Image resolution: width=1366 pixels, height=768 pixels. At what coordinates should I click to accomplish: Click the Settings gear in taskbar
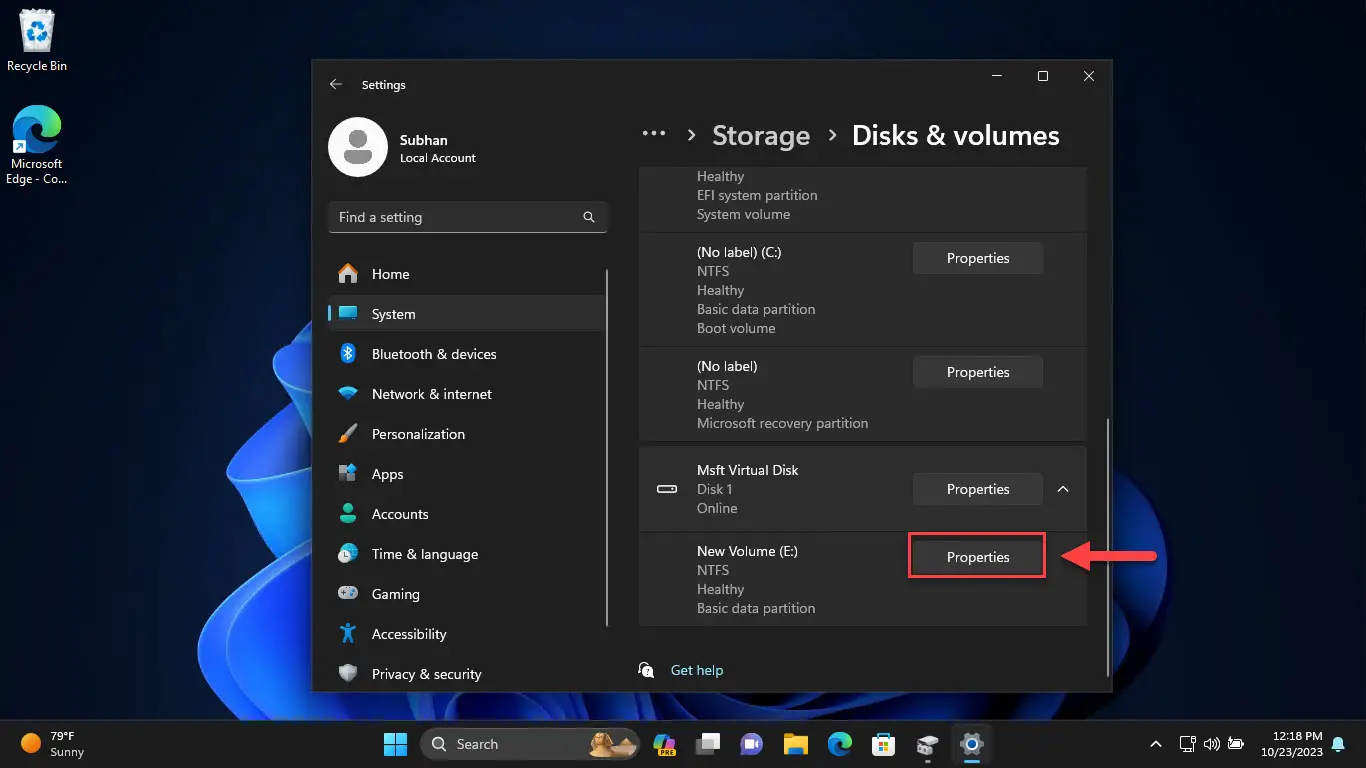click(x=971, y=744)
